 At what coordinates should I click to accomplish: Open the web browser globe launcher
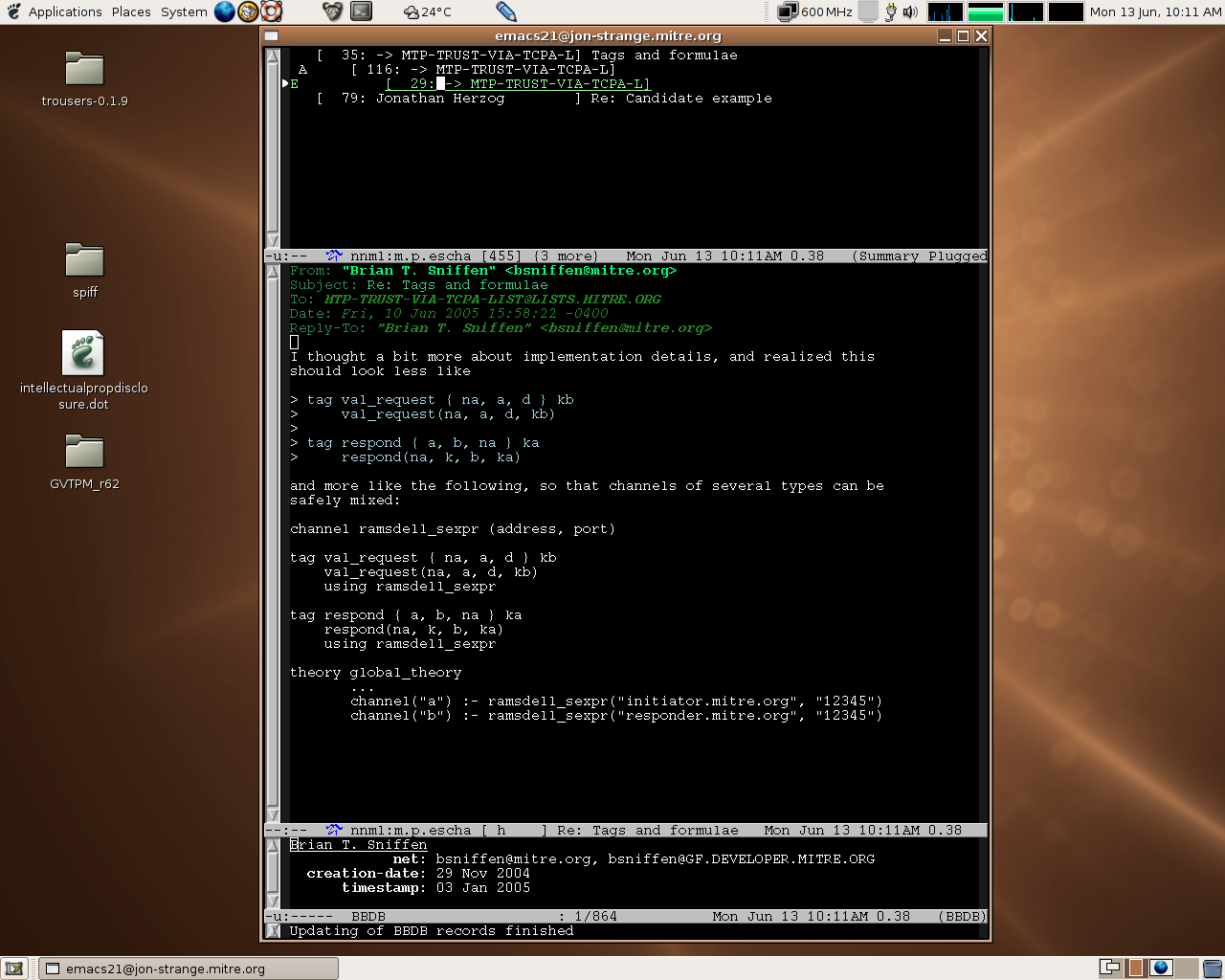(224, 11)
